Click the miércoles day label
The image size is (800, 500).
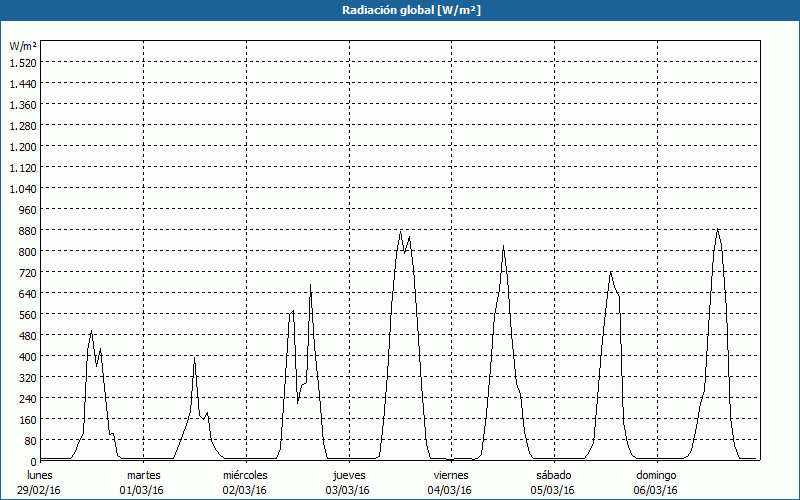point(245,475)
